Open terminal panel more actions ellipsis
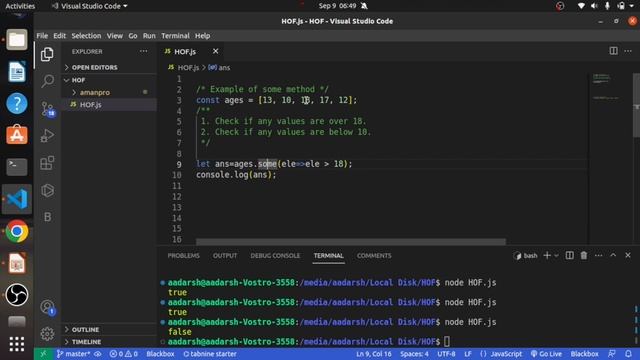The width and height of the screenshot is (640, 360). (x=598, y=256)
